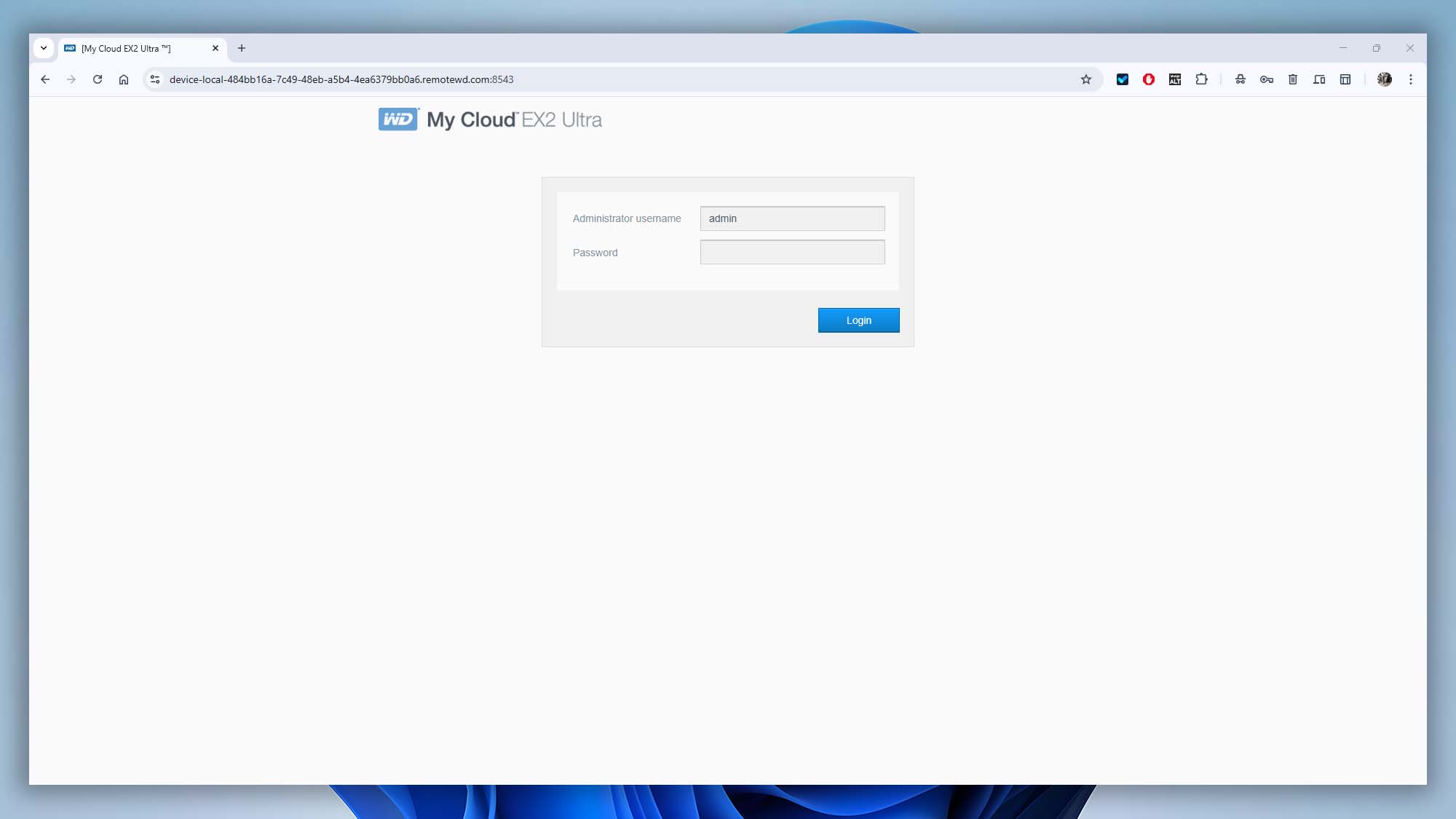Minimize the browser window
The height and width of the screenshot is (819, 1456).
(x=1343, y=48)
